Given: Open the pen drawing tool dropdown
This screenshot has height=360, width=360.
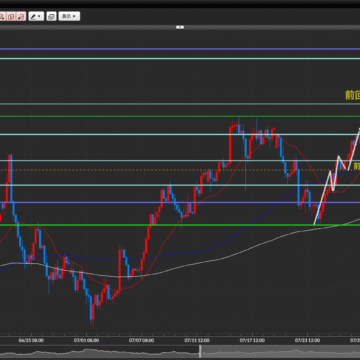Looking at the screenshot, I should tap(36, 16).
